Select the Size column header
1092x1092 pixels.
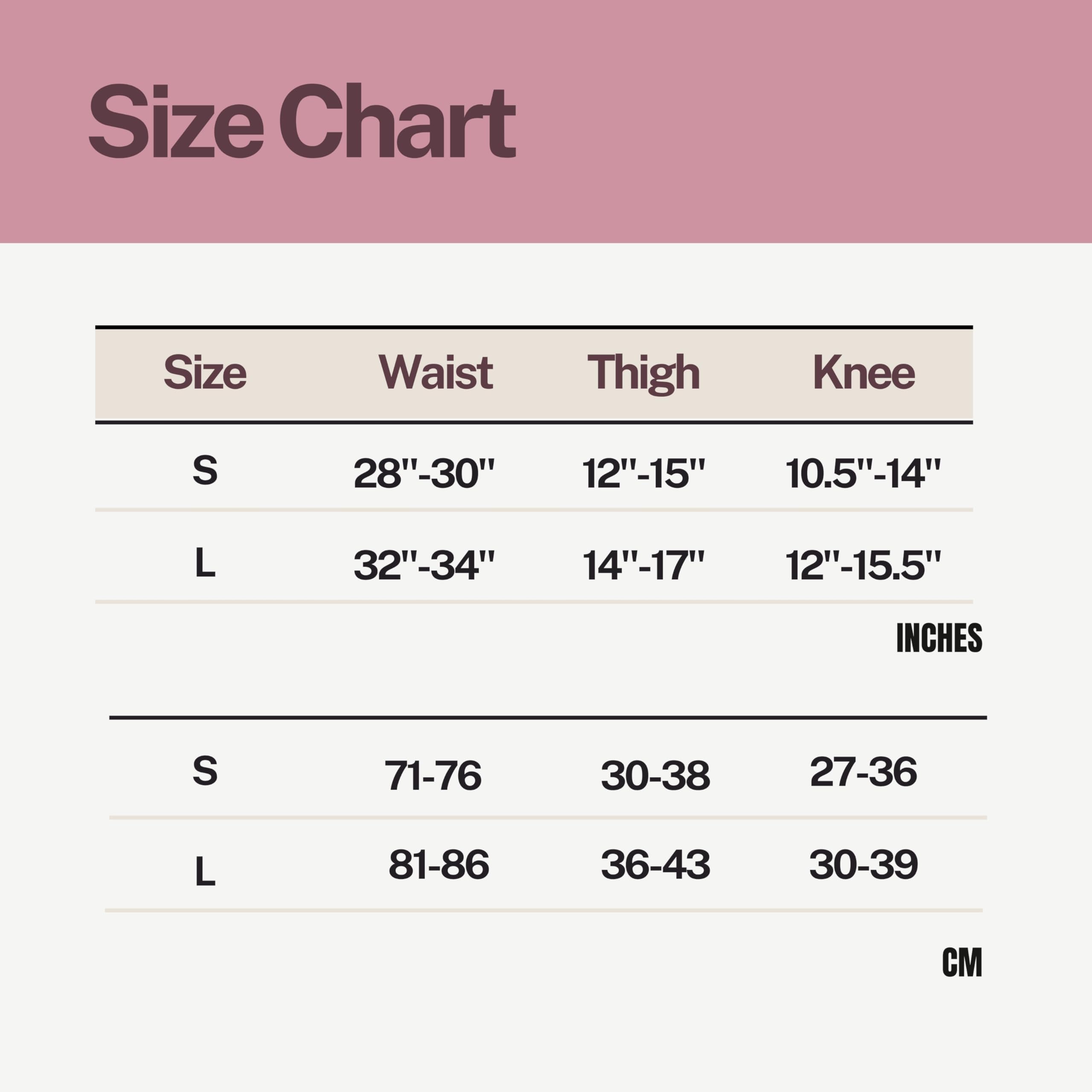(205, 372)
